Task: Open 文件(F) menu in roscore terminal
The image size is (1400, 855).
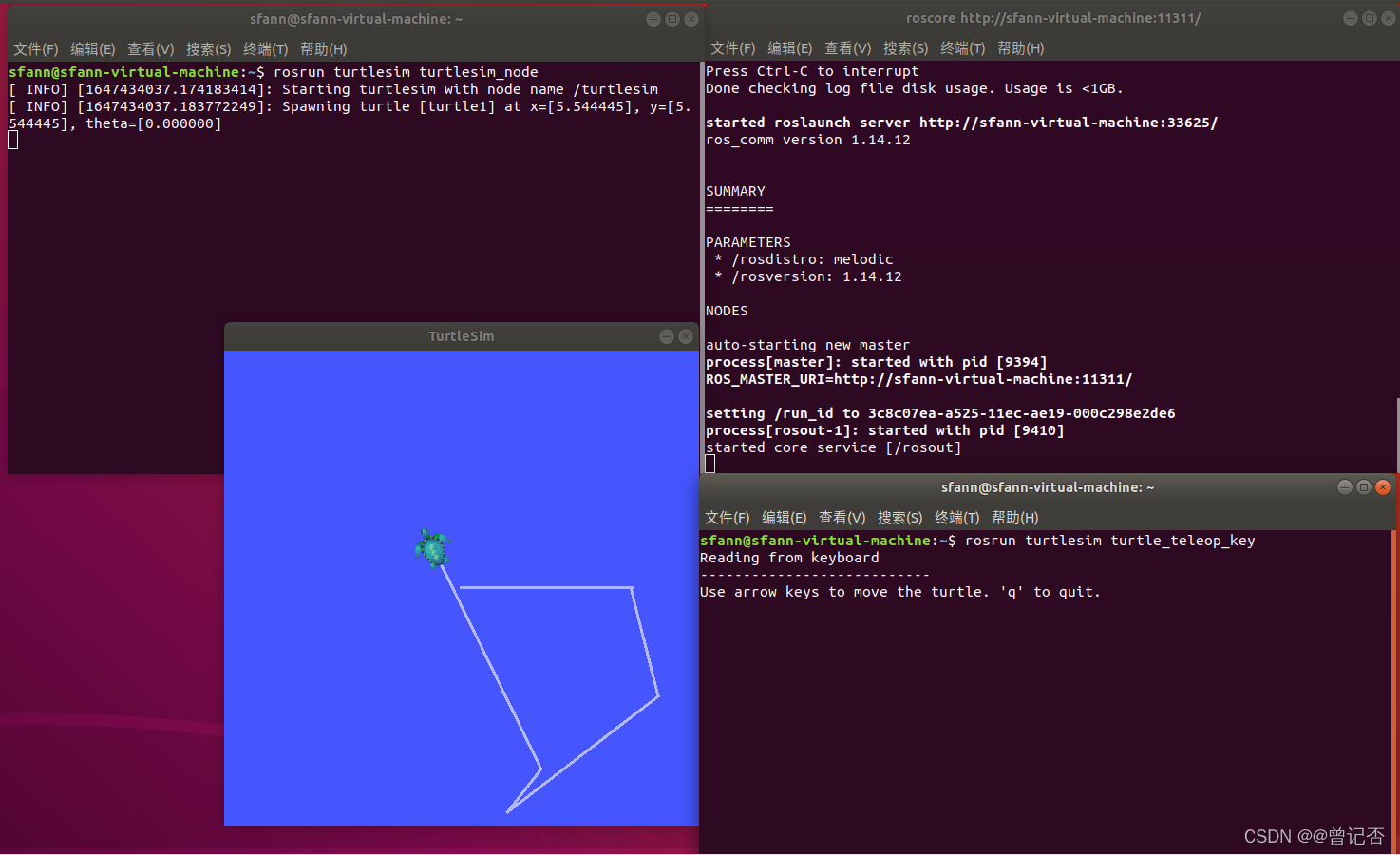Action: pyautogui.click(x=733, y=47)
